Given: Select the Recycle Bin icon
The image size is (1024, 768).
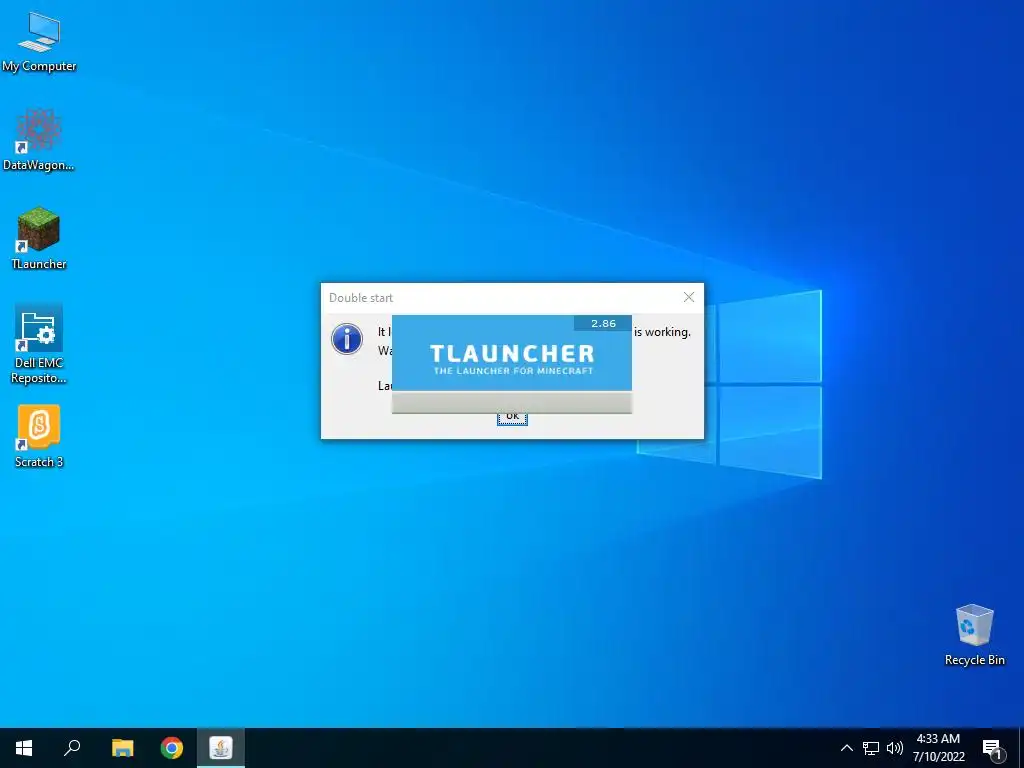Looking at the screenshot, I should click(974, 635).
